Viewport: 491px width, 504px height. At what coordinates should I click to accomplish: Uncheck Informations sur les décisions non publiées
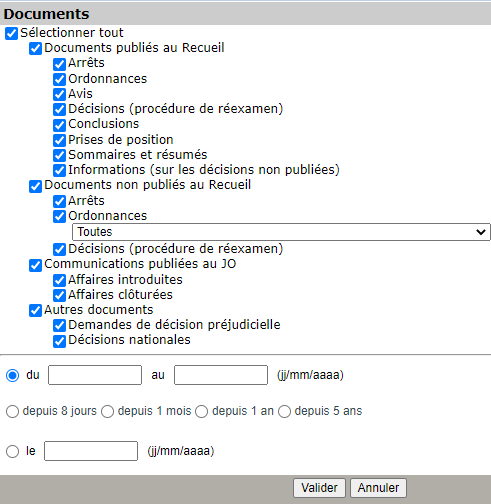[59, 171]
